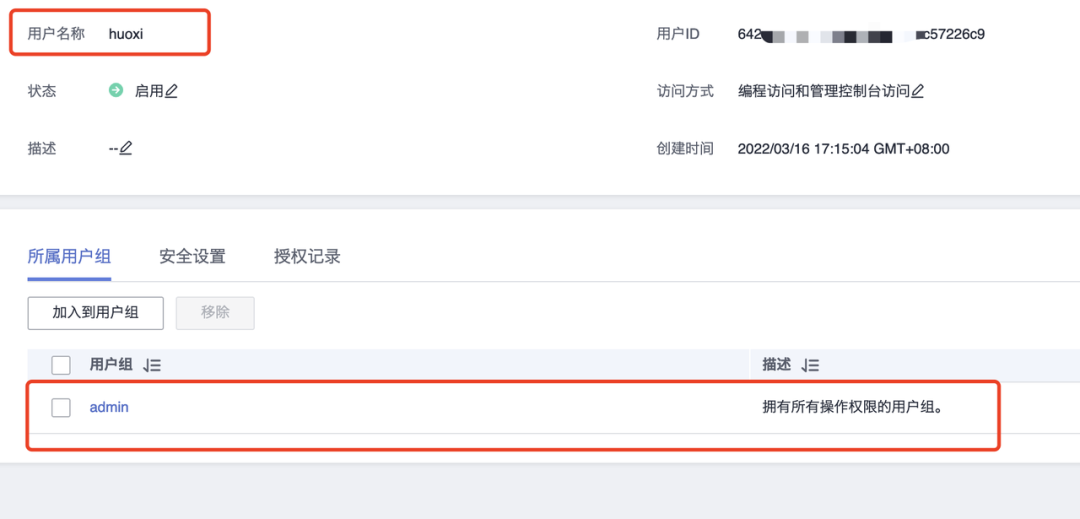1080x519 pixels.
Task: Switch to the 安全设置 tab
Action: 192,257
